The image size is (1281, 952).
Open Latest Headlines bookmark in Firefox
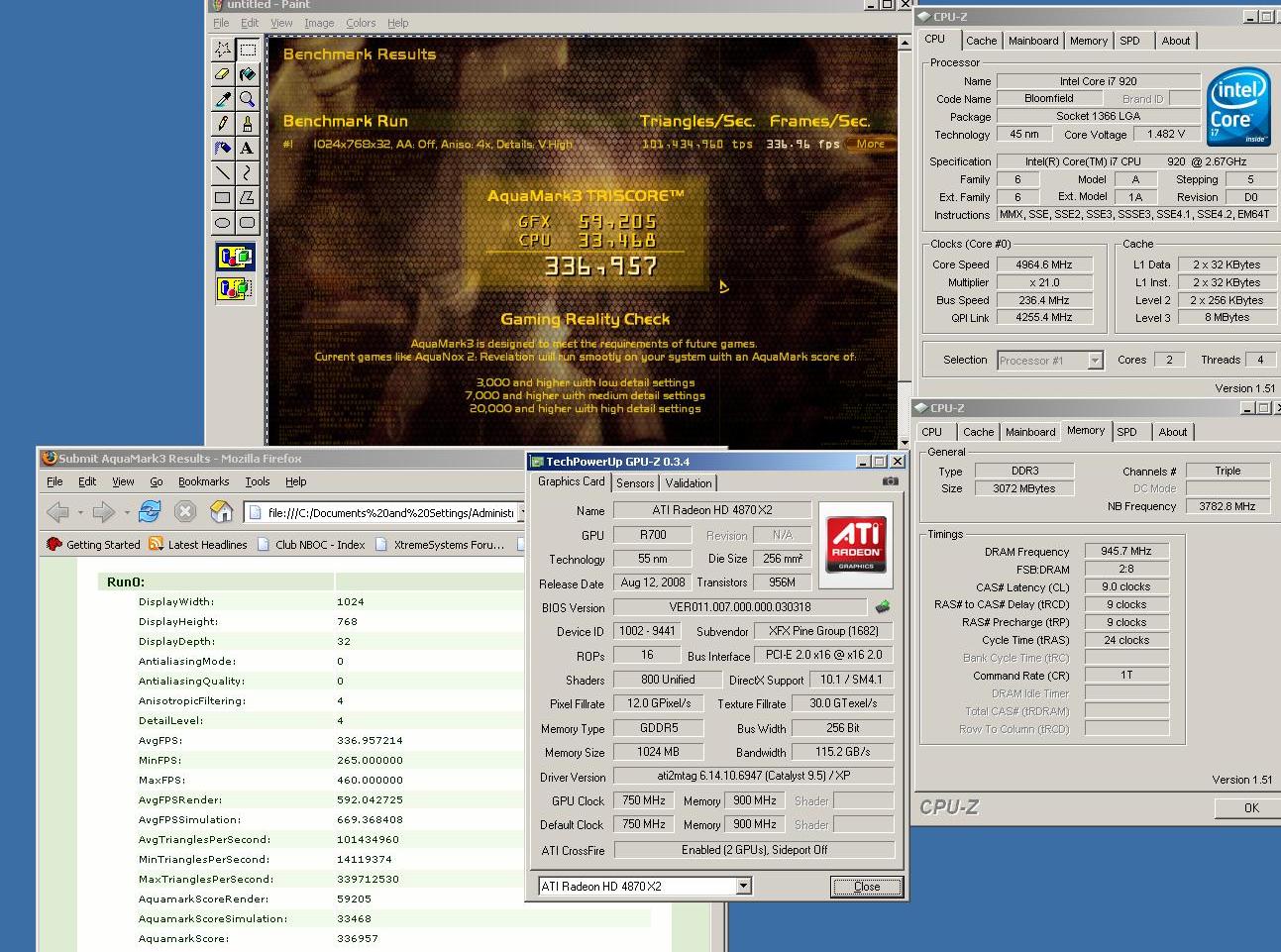point(198,545)
